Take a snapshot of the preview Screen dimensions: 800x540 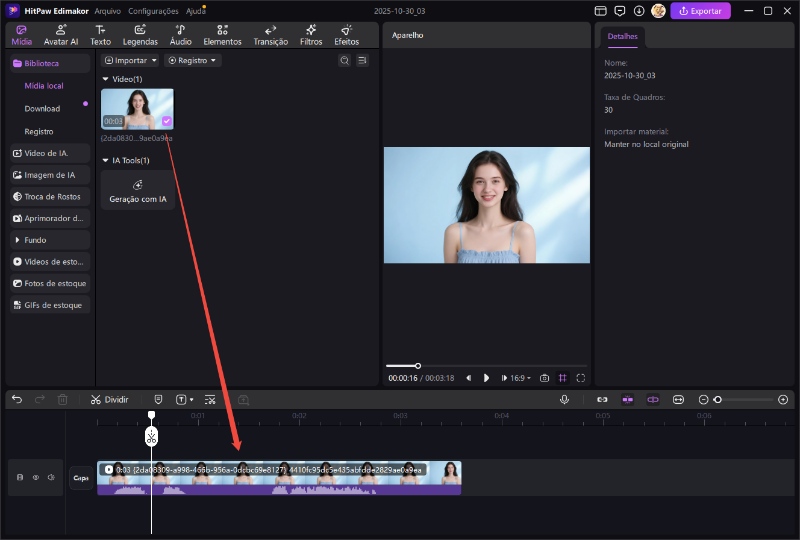coord(544,378)
